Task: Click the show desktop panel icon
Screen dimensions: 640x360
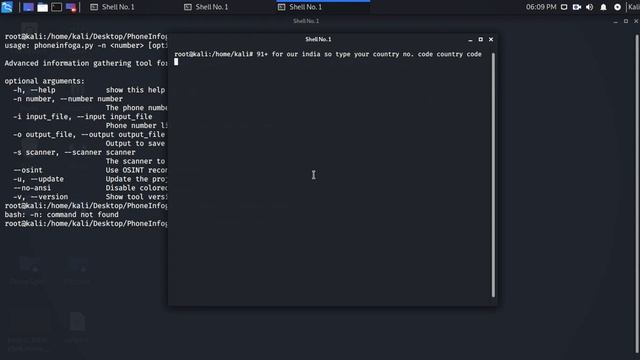Action: [28, 7]
